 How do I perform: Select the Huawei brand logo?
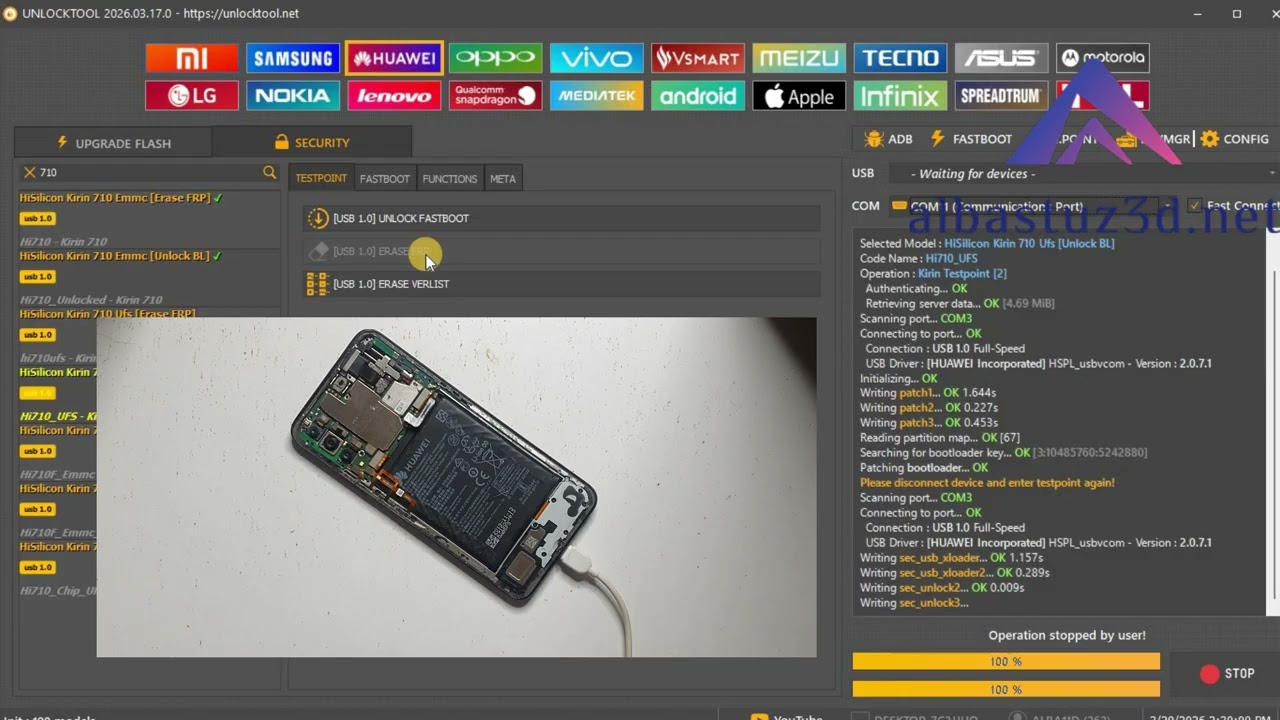click(x=394, y=58)
